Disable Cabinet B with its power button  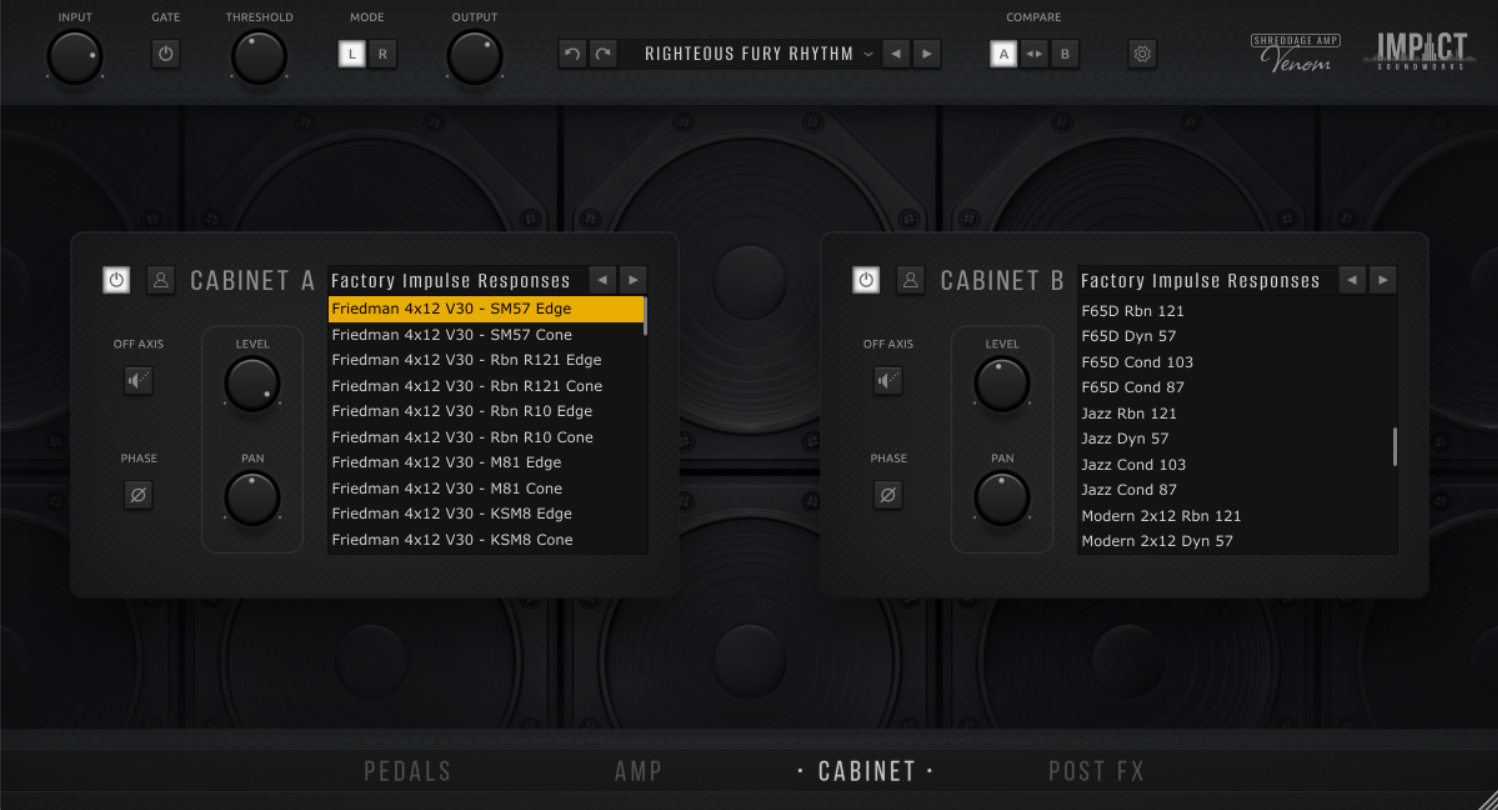click(866, 280)
